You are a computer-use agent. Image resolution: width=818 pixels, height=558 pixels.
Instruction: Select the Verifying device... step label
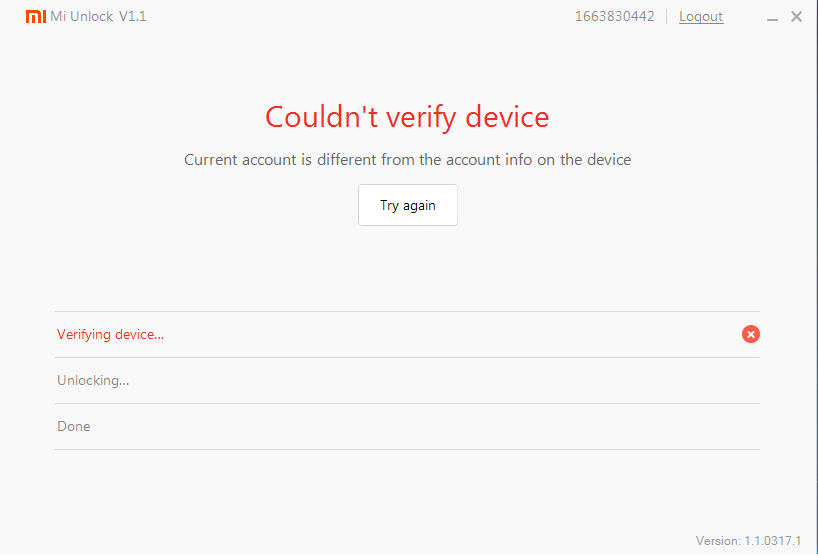[x=110, y=334]
